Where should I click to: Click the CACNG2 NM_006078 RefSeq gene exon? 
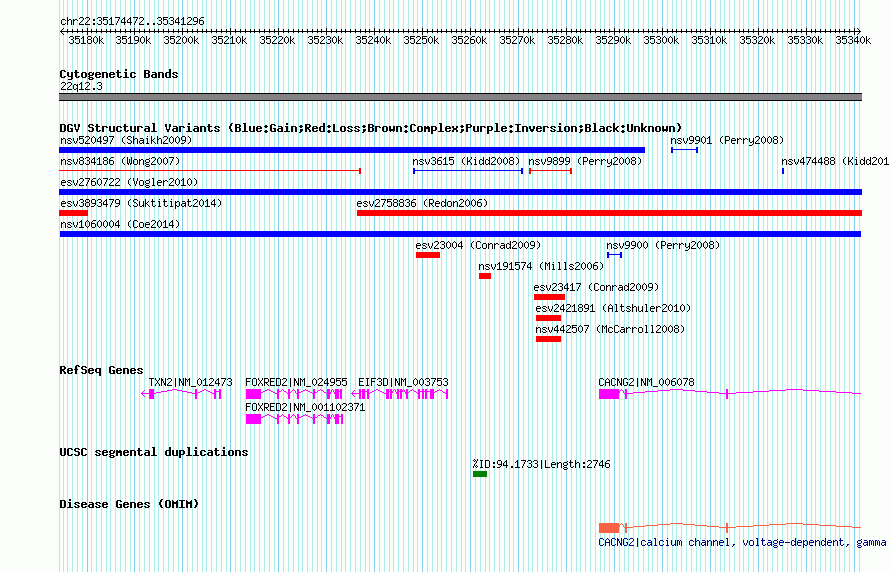click(x=609, y=394)
